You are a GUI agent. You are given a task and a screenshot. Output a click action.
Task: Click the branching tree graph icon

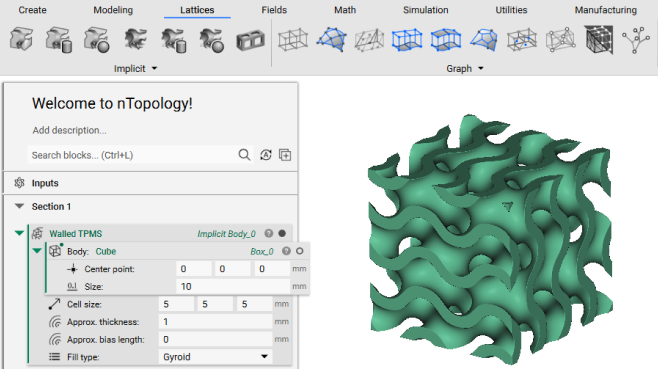click(636, 40)
